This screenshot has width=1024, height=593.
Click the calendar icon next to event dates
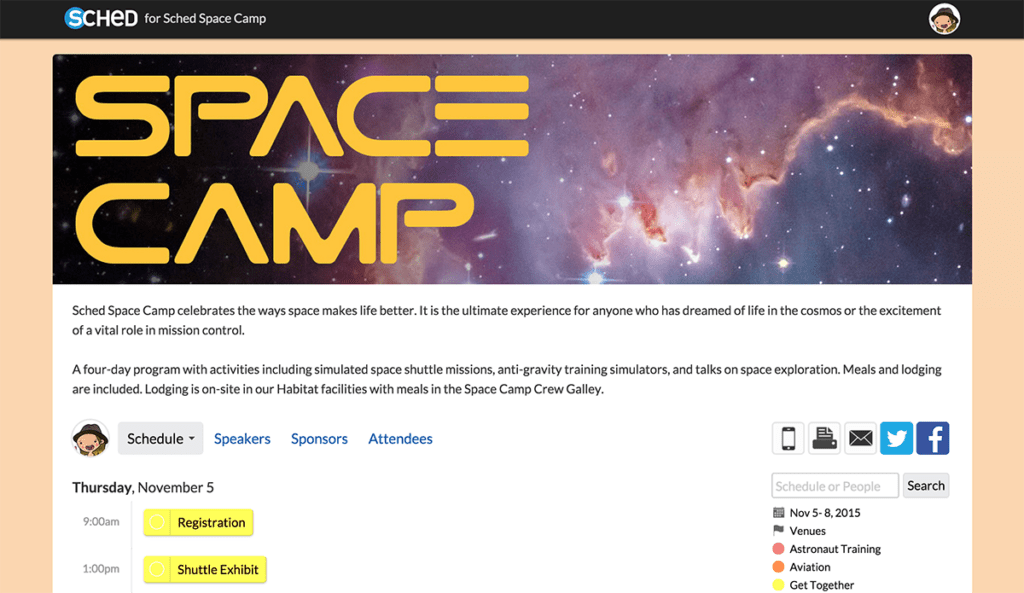pyautogui.click(x=777, y=512)
